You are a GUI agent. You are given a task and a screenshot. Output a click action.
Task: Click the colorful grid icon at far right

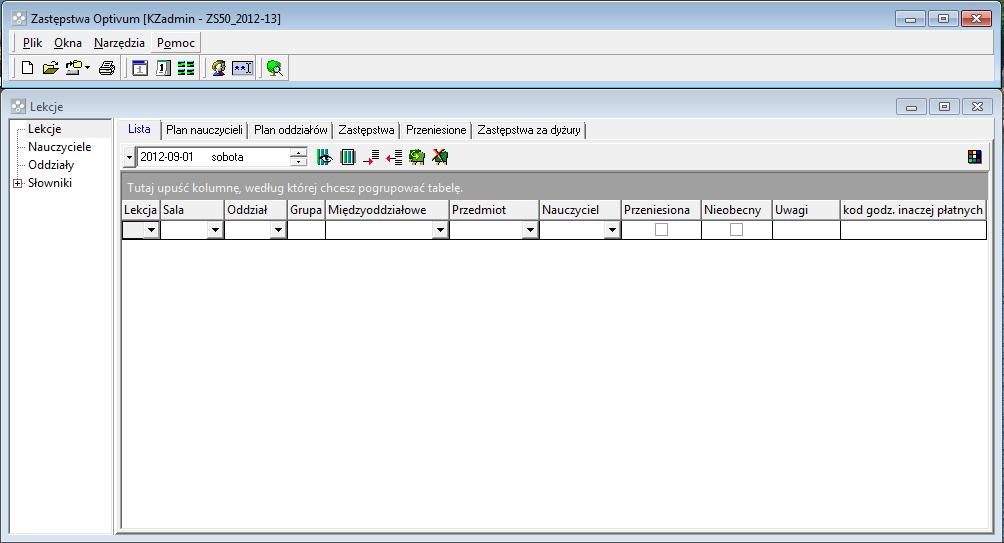coord(975,157)
